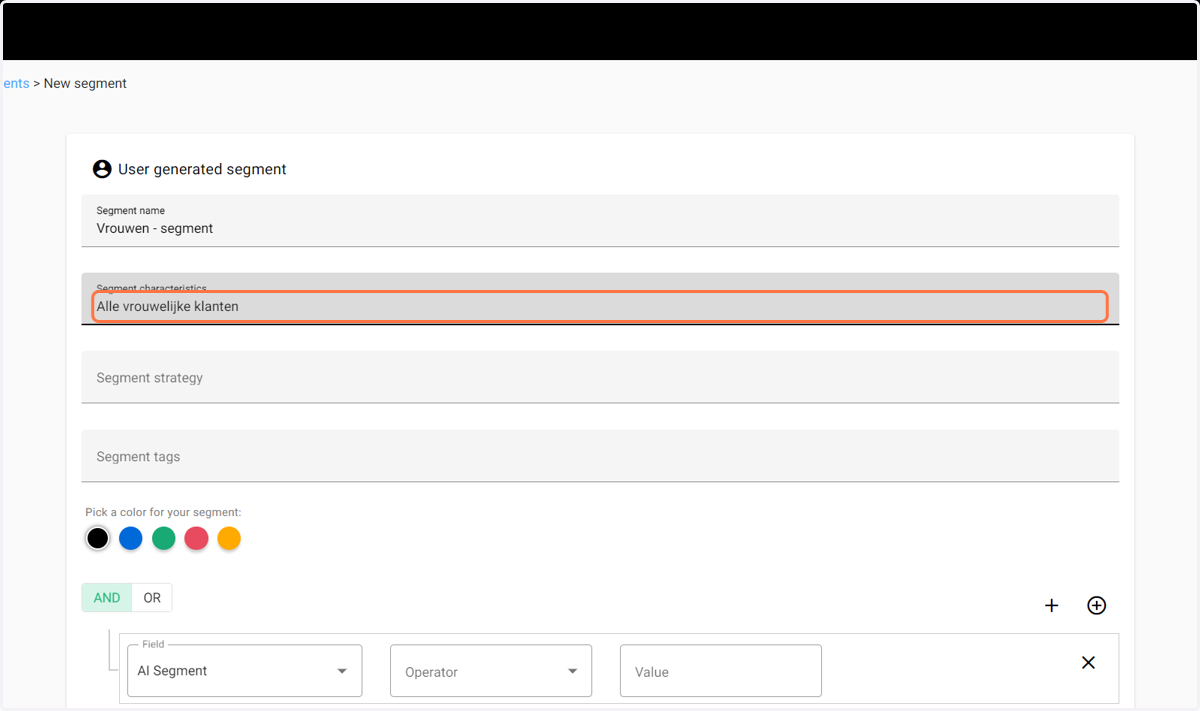Pick the orange segment color
Image resolution: width=1200 pixels, height=711 pixels.
[x=229, y=538]
